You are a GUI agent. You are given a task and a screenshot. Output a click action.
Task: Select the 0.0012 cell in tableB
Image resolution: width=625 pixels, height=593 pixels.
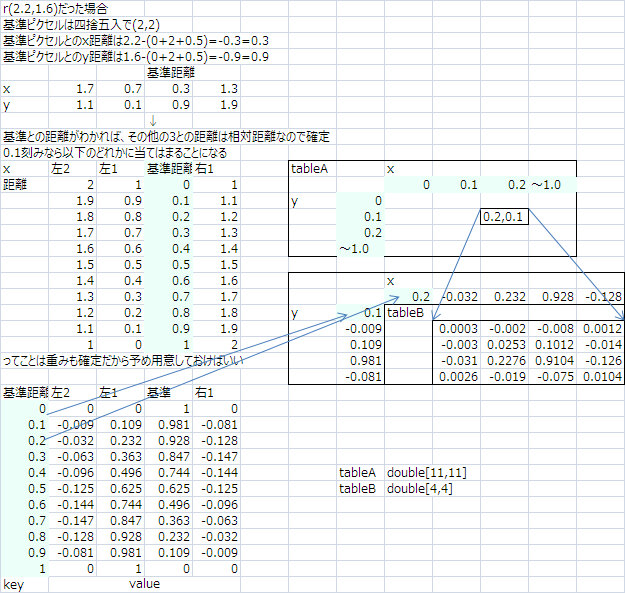pyautogui.click(x=602, y=329)
